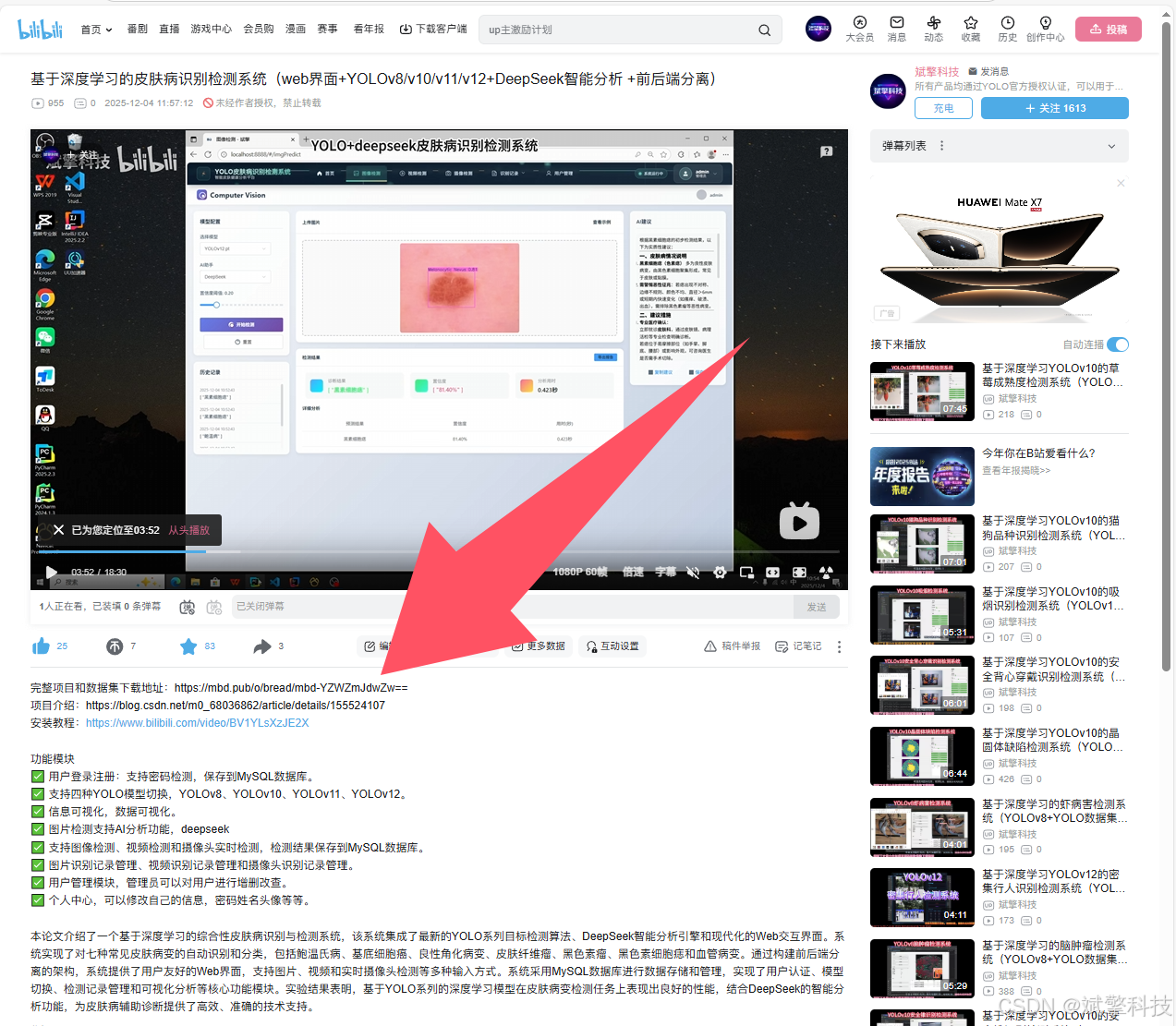Open the 漫画 nav item

pyautogui.click(x=296, y=30)
